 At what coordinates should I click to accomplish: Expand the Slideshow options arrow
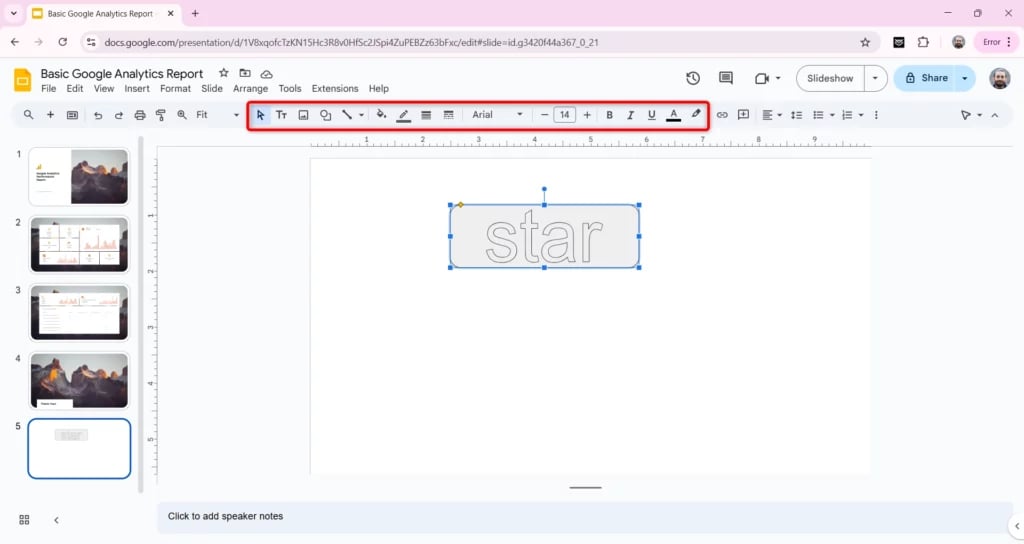(x=875, y=78)
